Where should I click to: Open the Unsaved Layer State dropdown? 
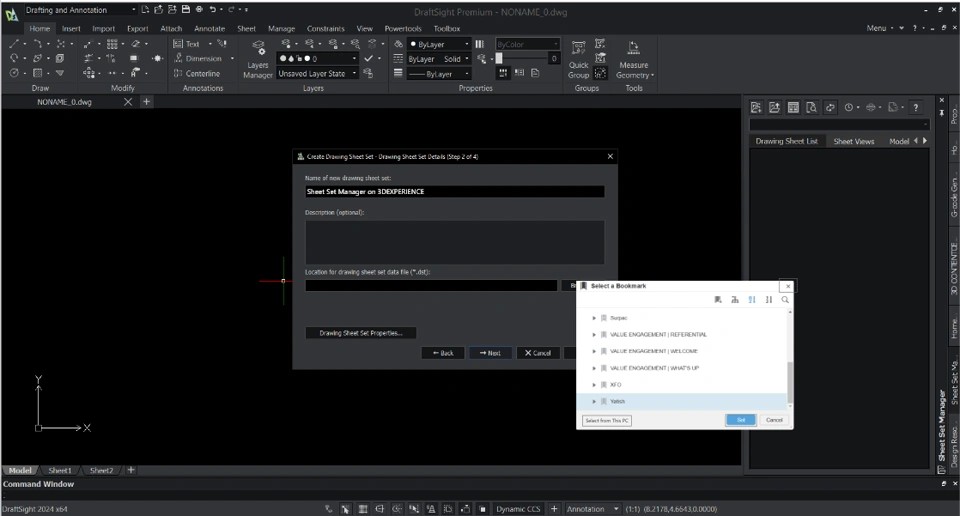pyautogui.click(x=317, y=73)
